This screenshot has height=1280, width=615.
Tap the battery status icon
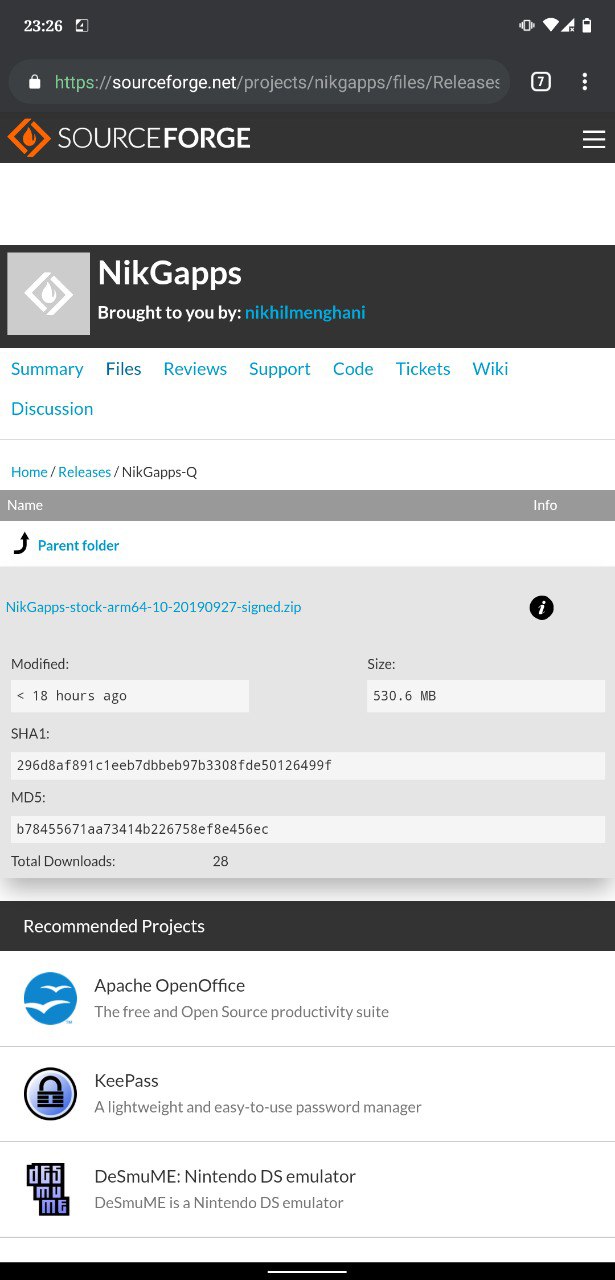[588, 26]
